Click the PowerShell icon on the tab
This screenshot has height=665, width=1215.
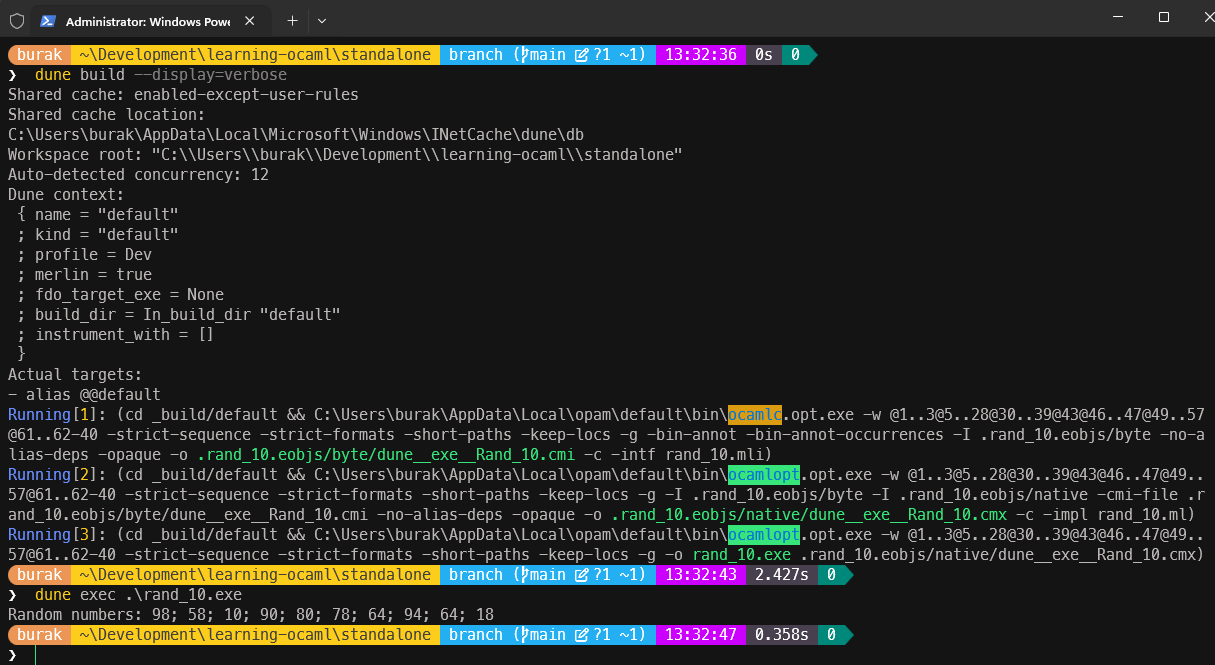[48, 21]
